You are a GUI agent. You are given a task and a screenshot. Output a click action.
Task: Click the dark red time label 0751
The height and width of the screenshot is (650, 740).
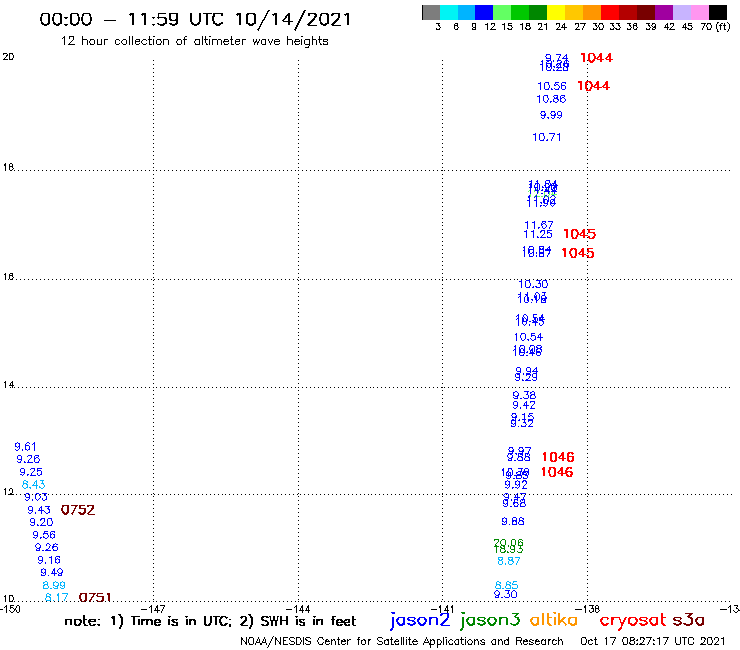(95, 598)
